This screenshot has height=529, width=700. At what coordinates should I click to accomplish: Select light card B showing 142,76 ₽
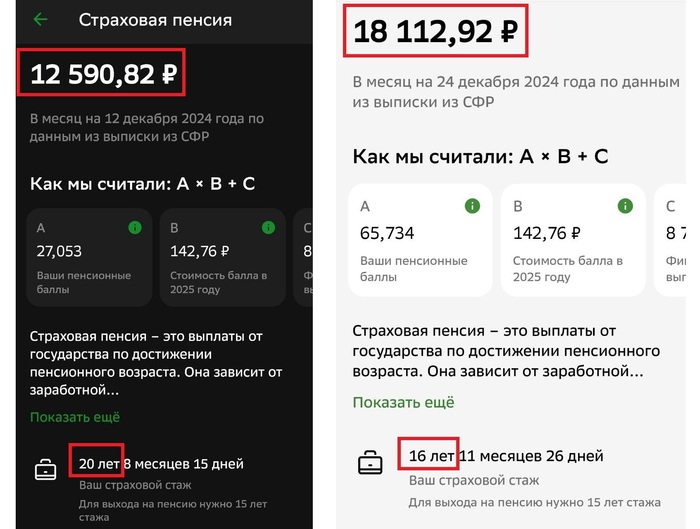[x=572, y=240]
